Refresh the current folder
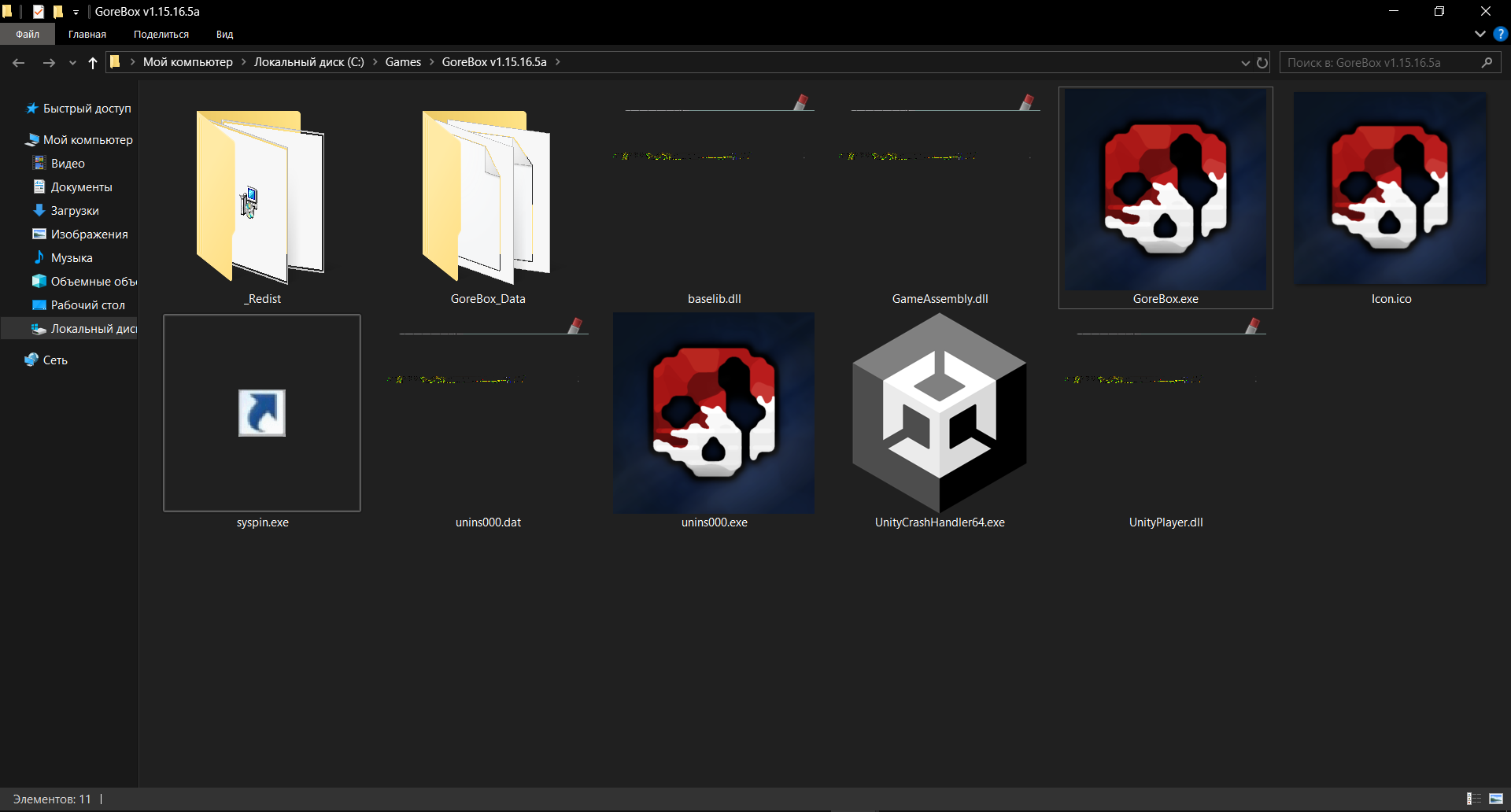1511x812 pixels. coord(1262,62)
